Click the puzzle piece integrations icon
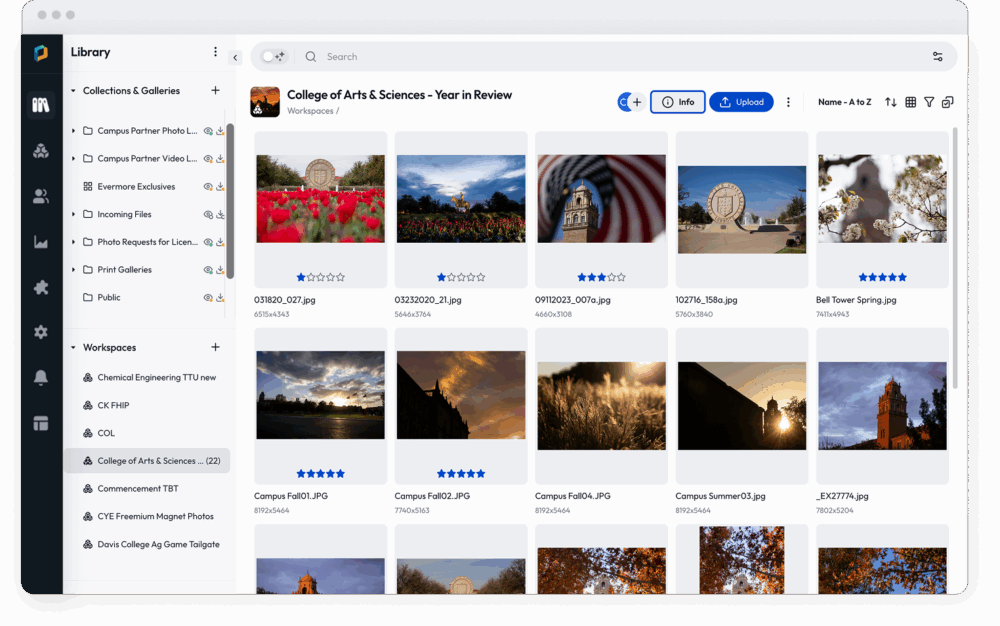The height and width of the screenshot is (626, 1000). click(41, 287)
